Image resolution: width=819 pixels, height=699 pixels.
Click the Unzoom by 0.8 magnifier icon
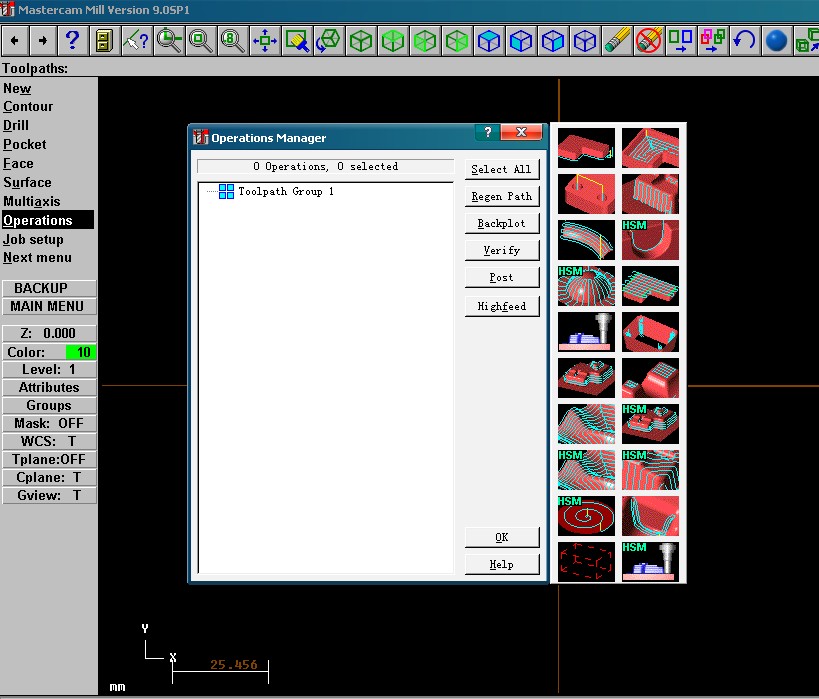(x=232, y=40)
